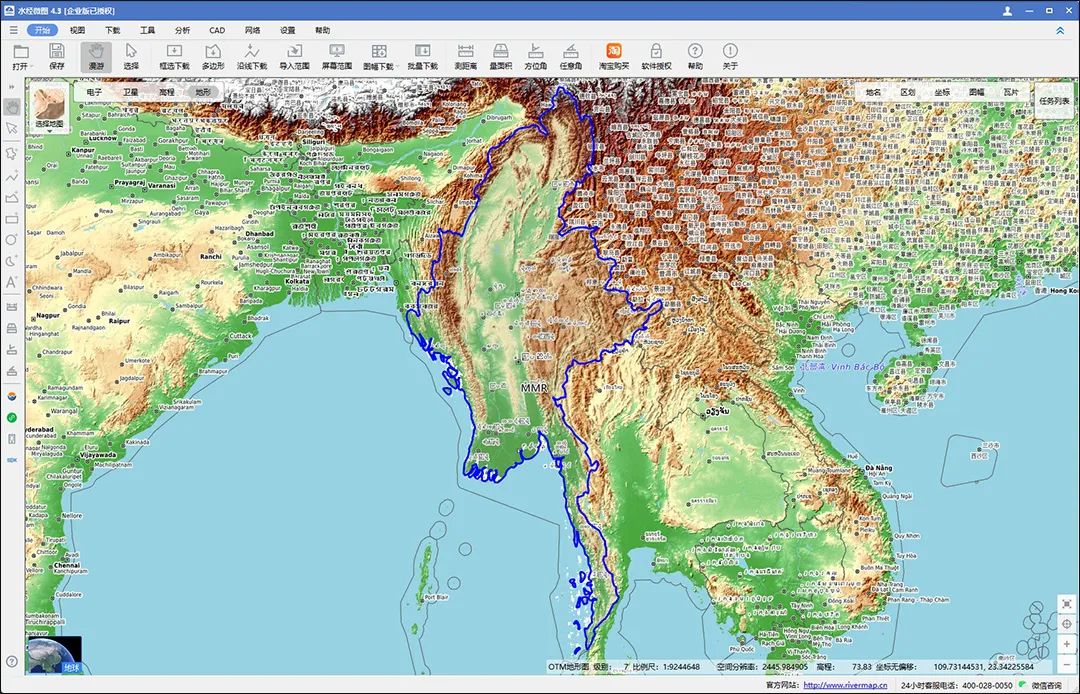Open the 工具 menu
The width and height of the screenshot is (1080, 694).
click(147, 30)
